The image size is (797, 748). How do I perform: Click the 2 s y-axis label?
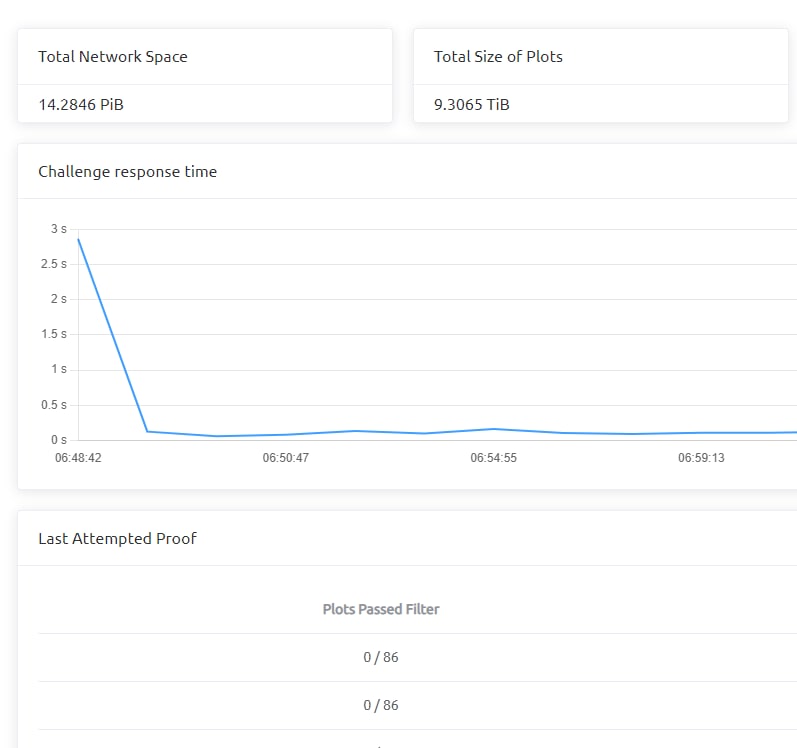[59, 299]
